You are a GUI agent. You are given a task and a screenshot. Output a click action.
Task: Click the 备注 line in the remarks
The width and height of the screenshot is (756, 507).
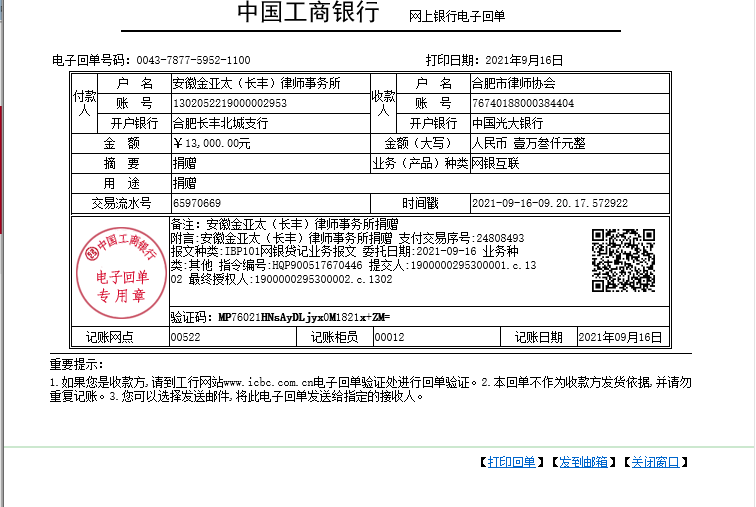pyautogui.click(x=284, y=224)
